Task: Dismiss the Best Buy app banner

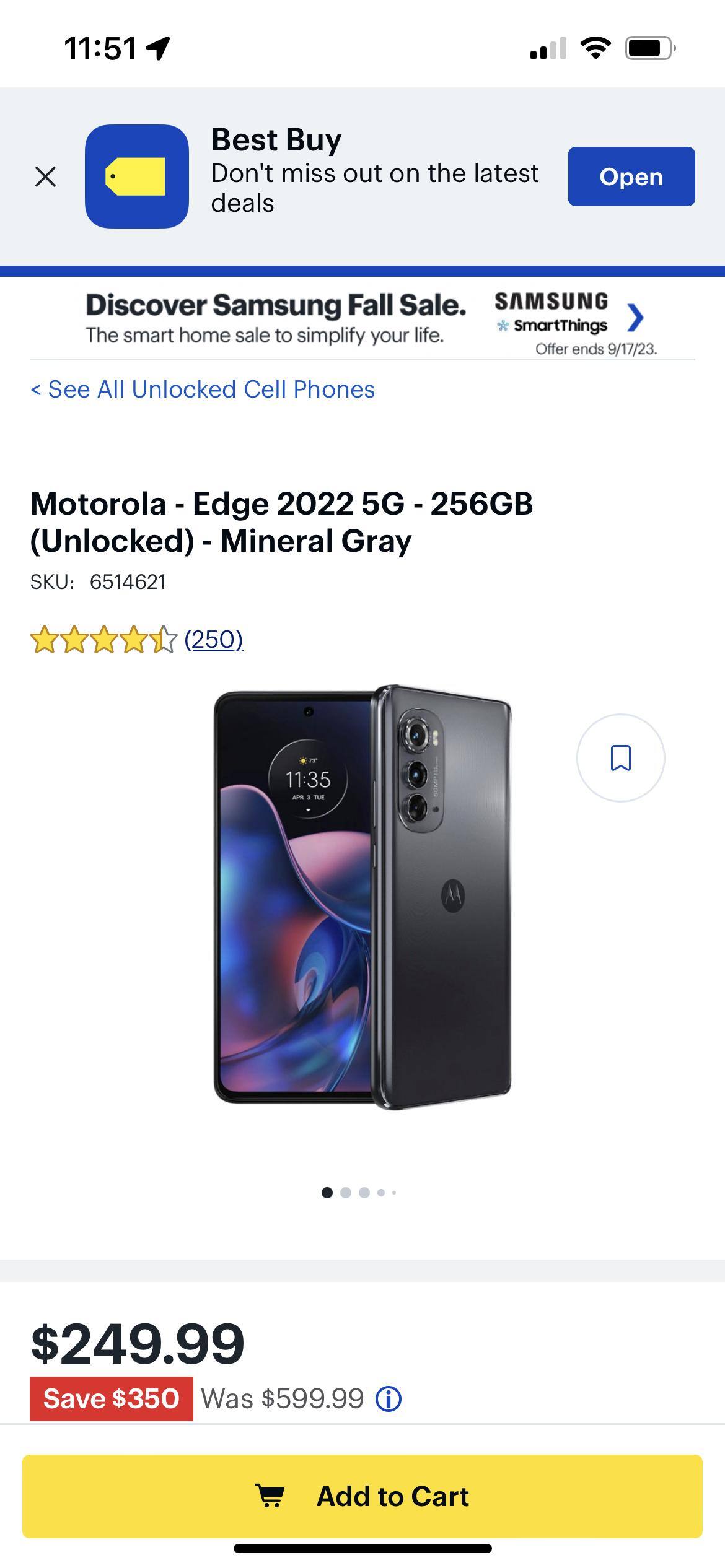Action: (x=45, y=177)
